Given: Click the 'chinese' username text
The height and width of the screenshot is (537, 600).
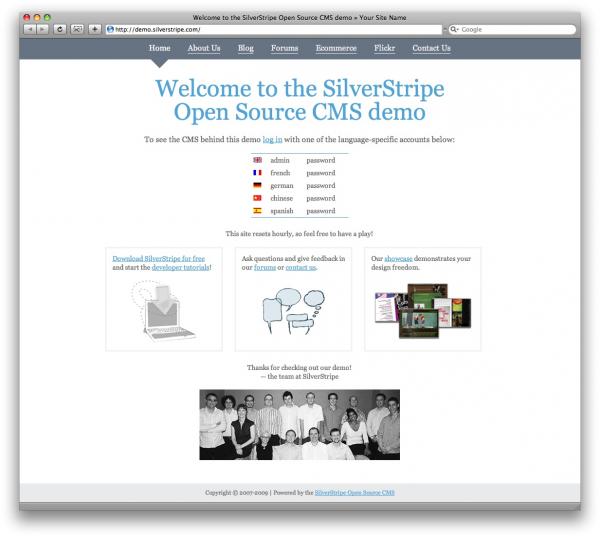Looking at the screenshot, I should click(281, 198).
